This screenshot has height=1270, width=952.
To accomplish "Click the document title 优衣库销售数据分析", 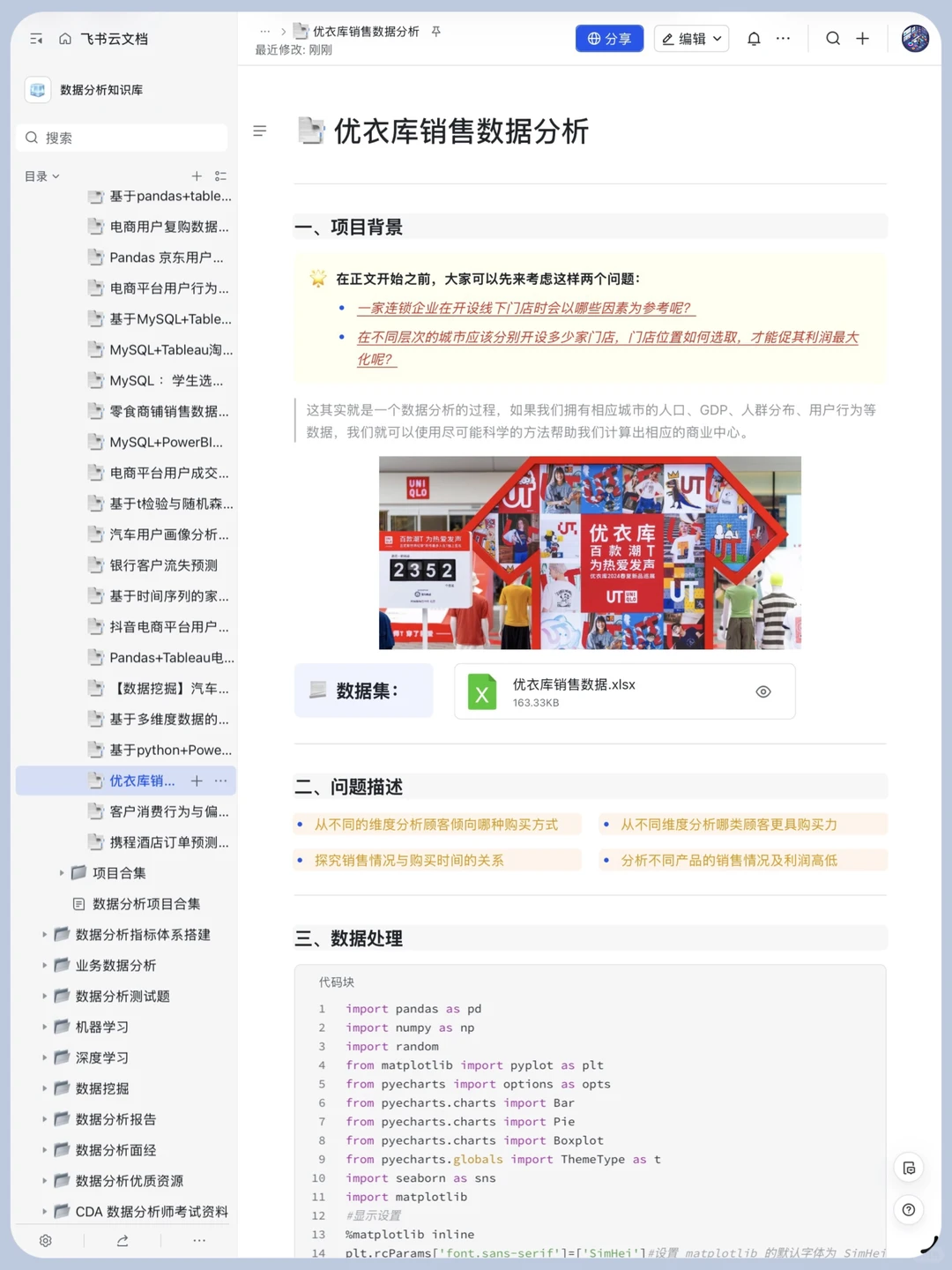I will tap(461, 131).
